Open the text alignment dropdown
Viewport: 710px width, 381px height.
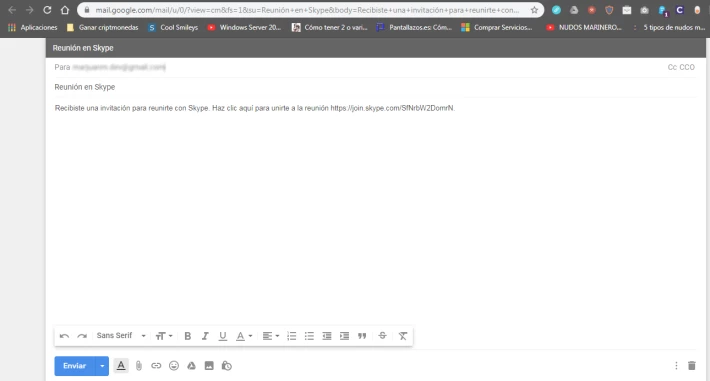tap(271, 336)
